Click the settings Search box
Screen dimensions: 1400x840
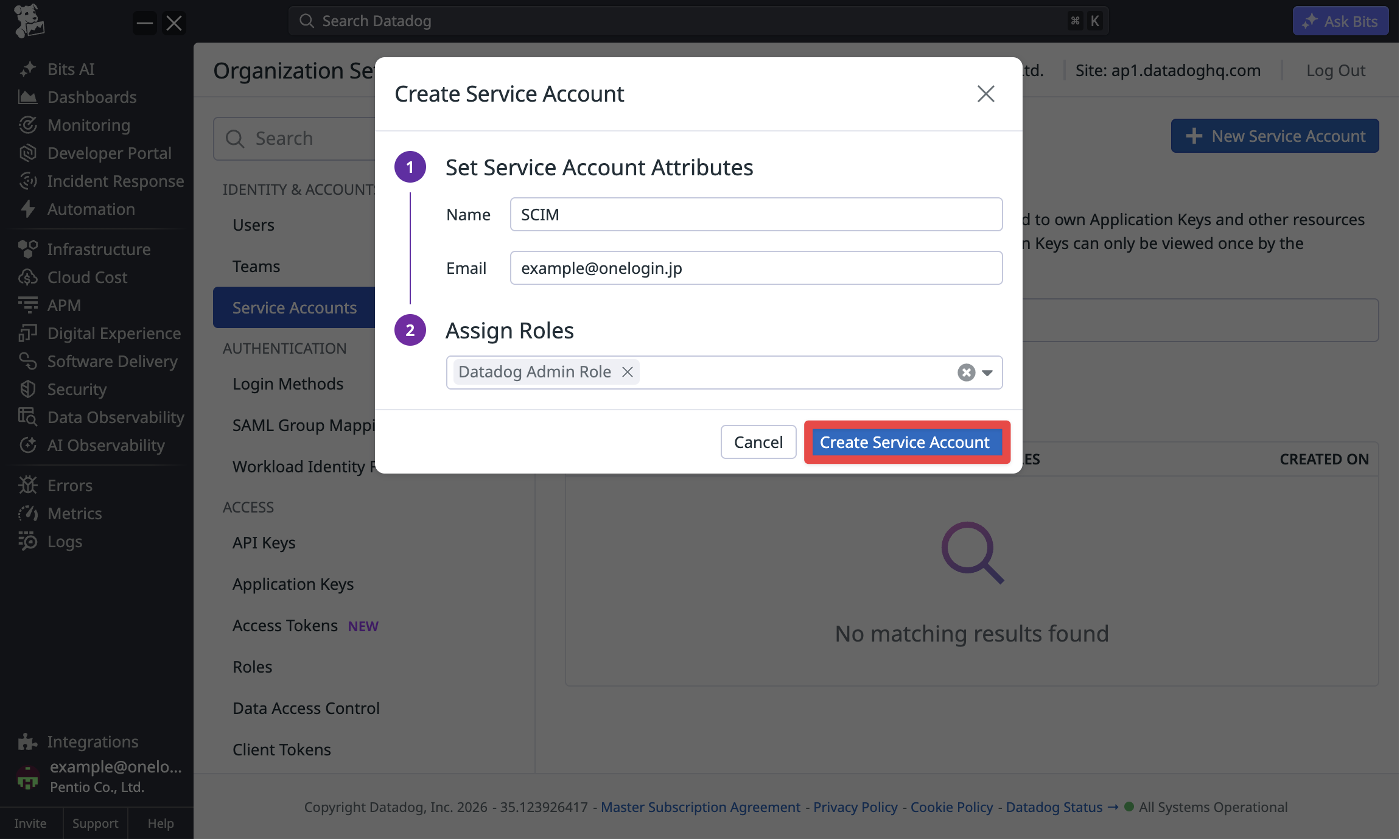[295, 139]
